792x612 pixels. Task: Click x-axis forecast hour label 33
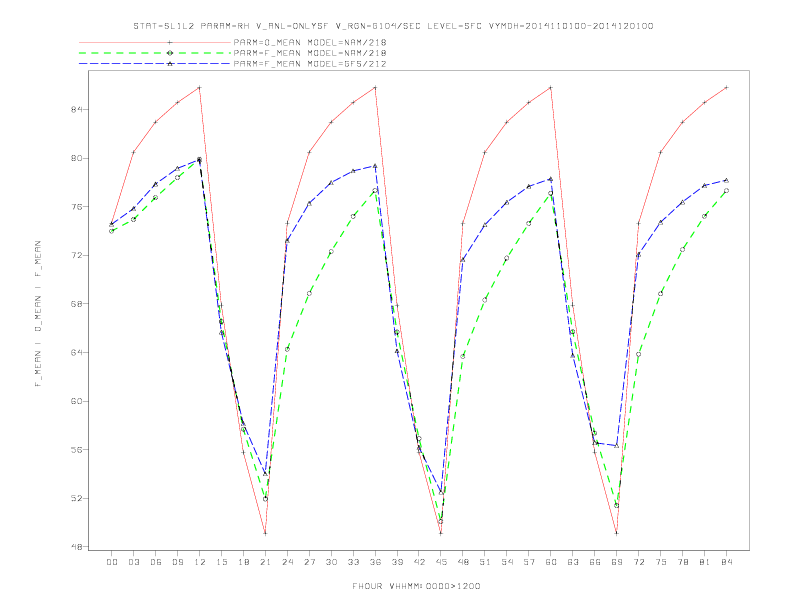tap(353, 562)
